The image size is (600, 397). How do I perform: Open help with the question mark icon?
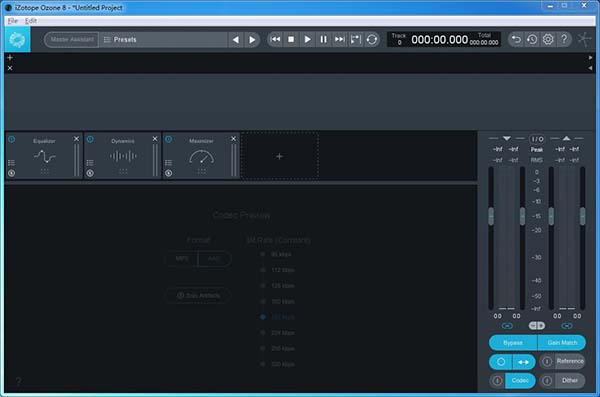[x=564, y=39]
